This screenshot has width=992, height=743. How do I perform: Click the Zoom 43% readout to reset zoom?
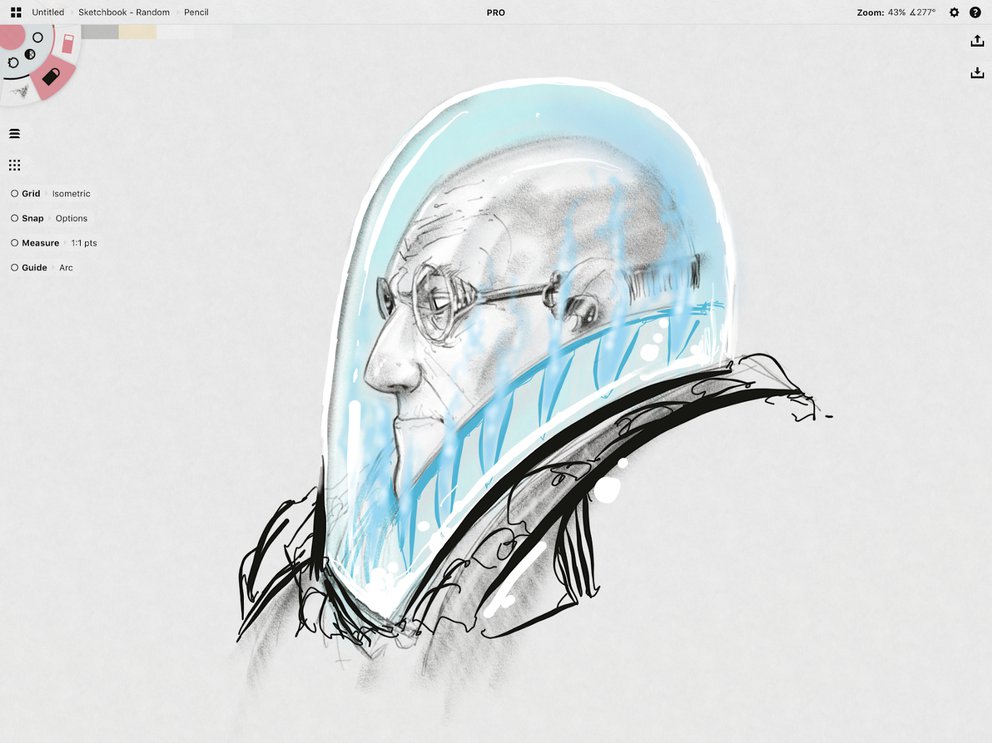[881, 12]
